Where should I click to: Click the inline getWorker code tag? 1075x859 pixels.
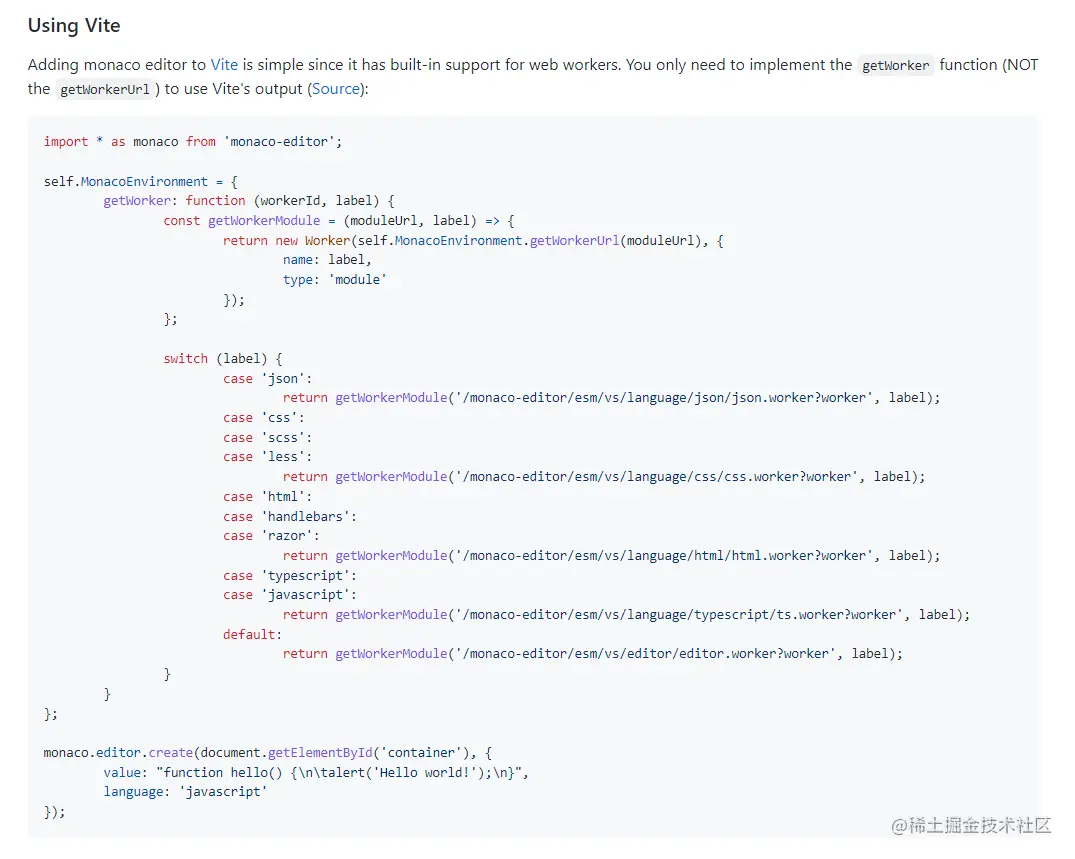click(896, 66)
